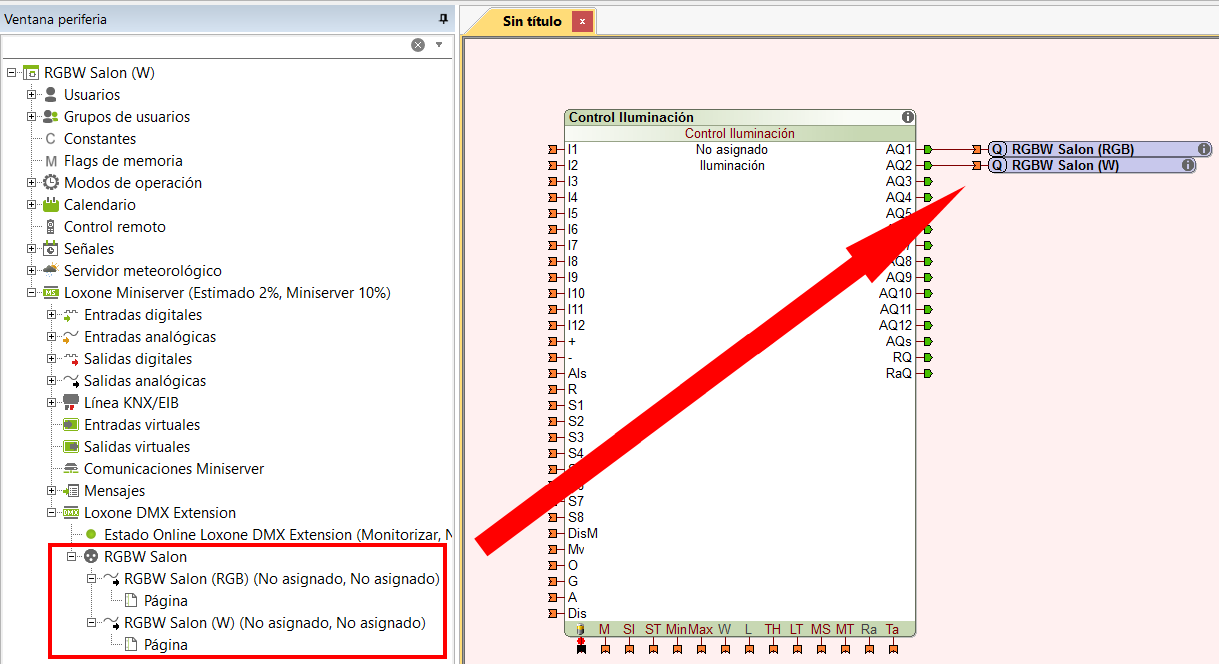Select Control remoto in the tree
Screen dimensions: 1219x664
[114, 227]
